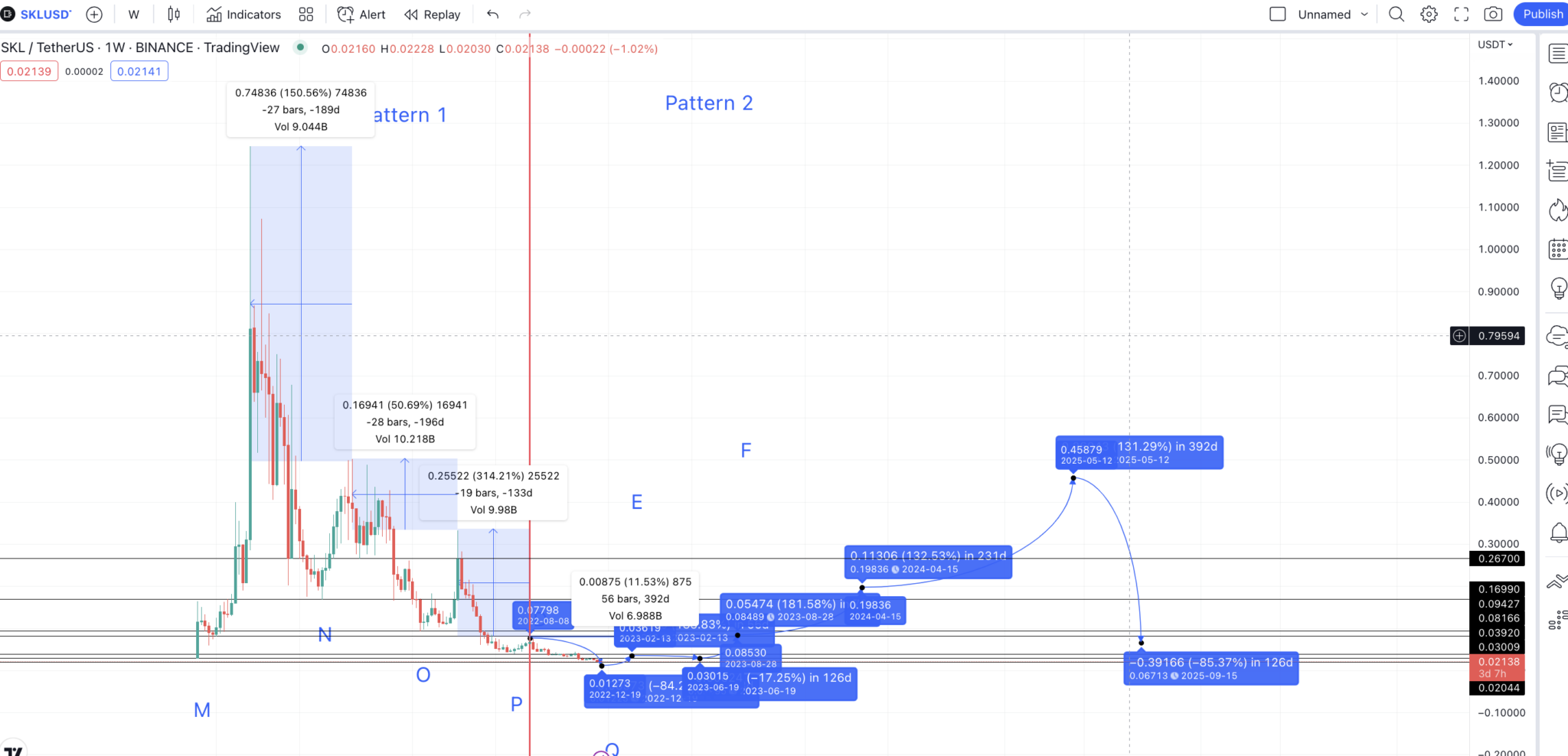Select the Pattern 2 text label

(x=709, y=103)
